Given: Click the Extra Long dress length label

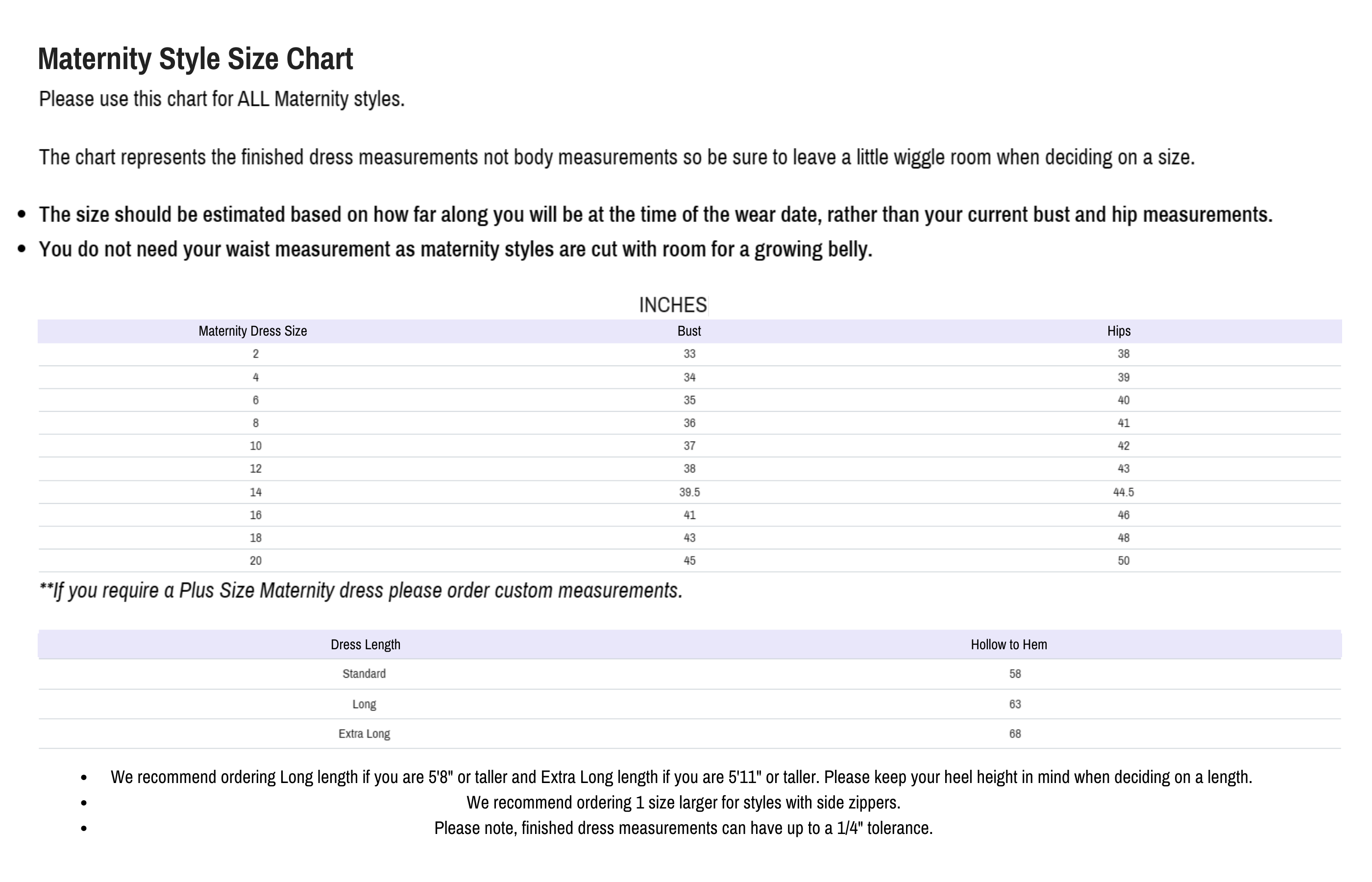Looking at the screenshot, I should click(x=364, y=734).
